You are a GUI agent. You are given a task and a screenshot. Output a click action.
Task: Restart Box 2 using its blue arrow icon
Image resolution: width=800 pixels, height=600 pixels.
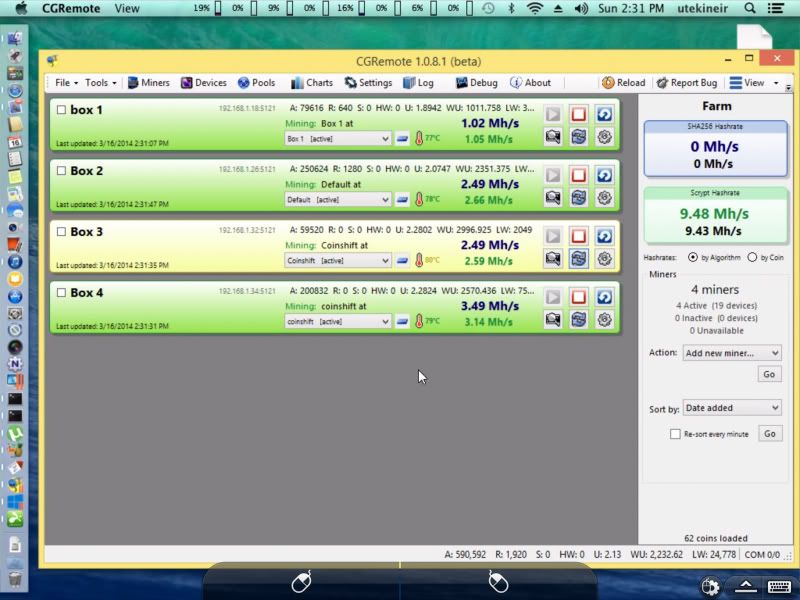pyautogui.click(x=604, y=175)
